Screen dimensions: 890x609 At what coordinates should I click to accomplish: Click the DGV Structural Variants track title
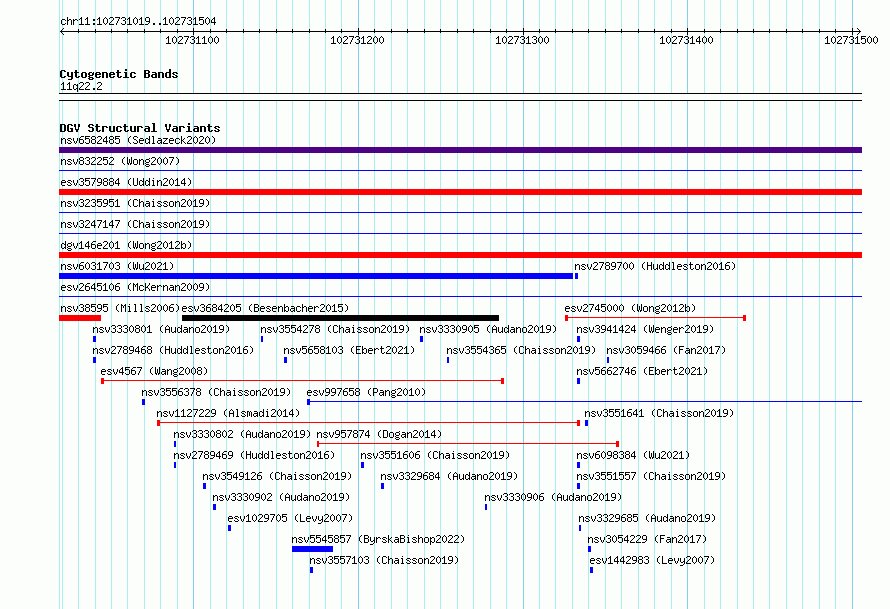click(x=140, y=128)
